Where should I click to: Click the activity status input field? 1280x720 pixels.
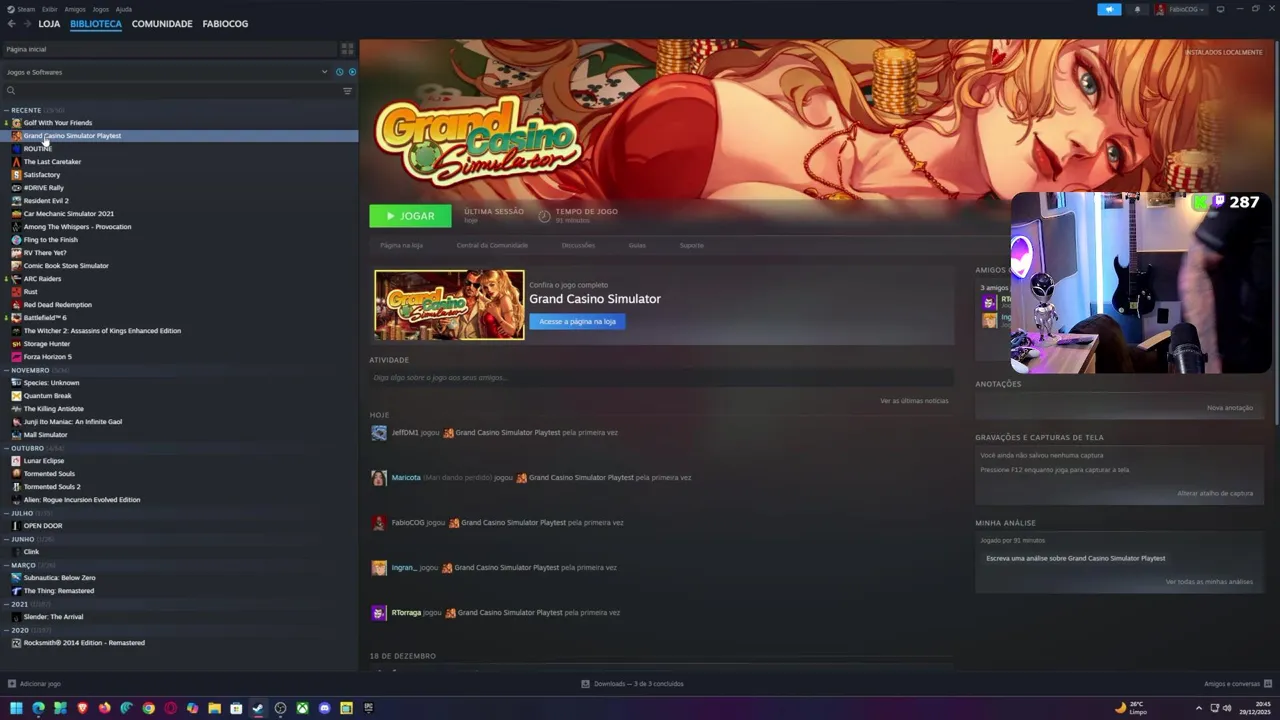(x=660, y=378)
